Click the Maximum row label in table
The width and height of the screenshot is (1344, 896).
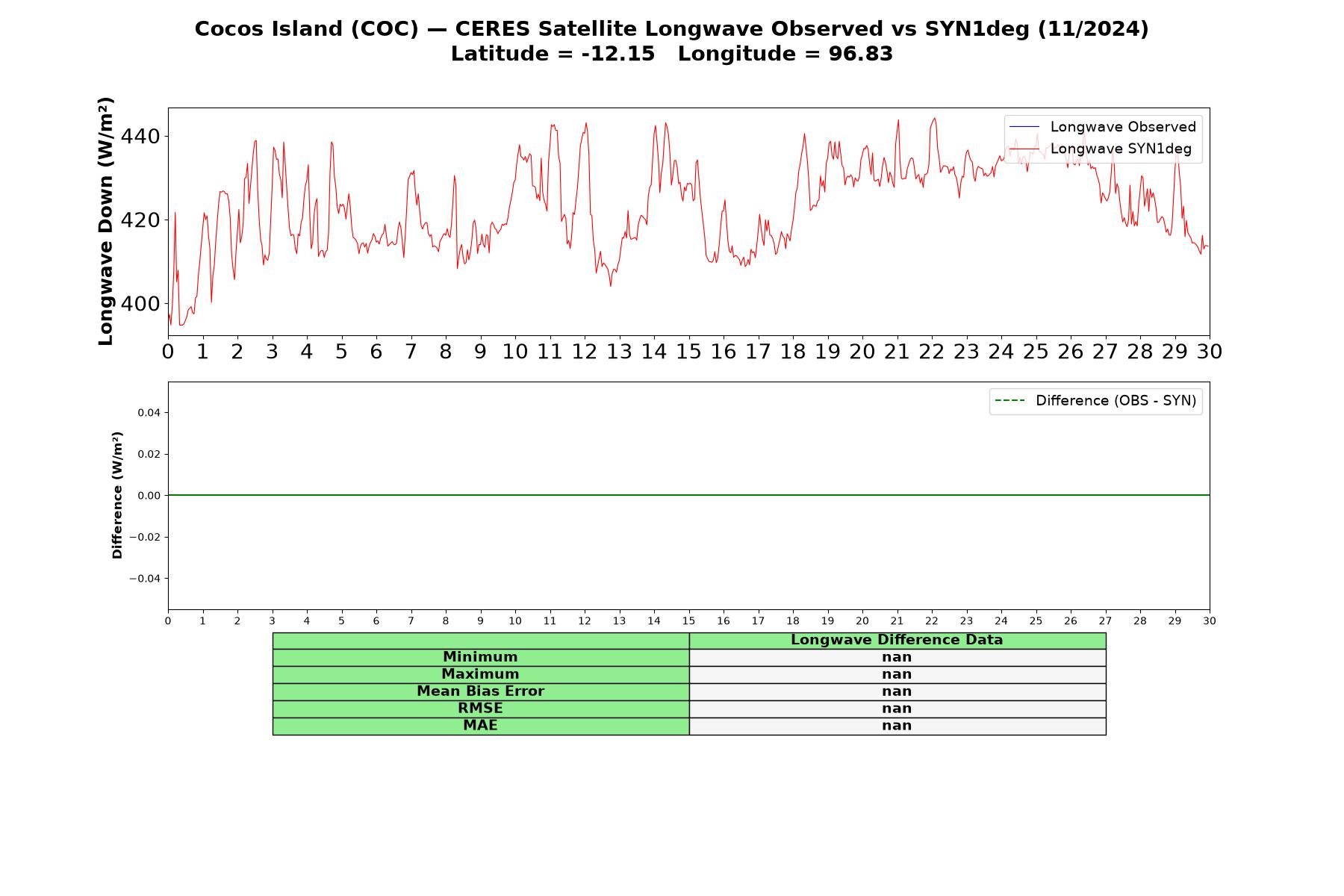click(480, 674)
